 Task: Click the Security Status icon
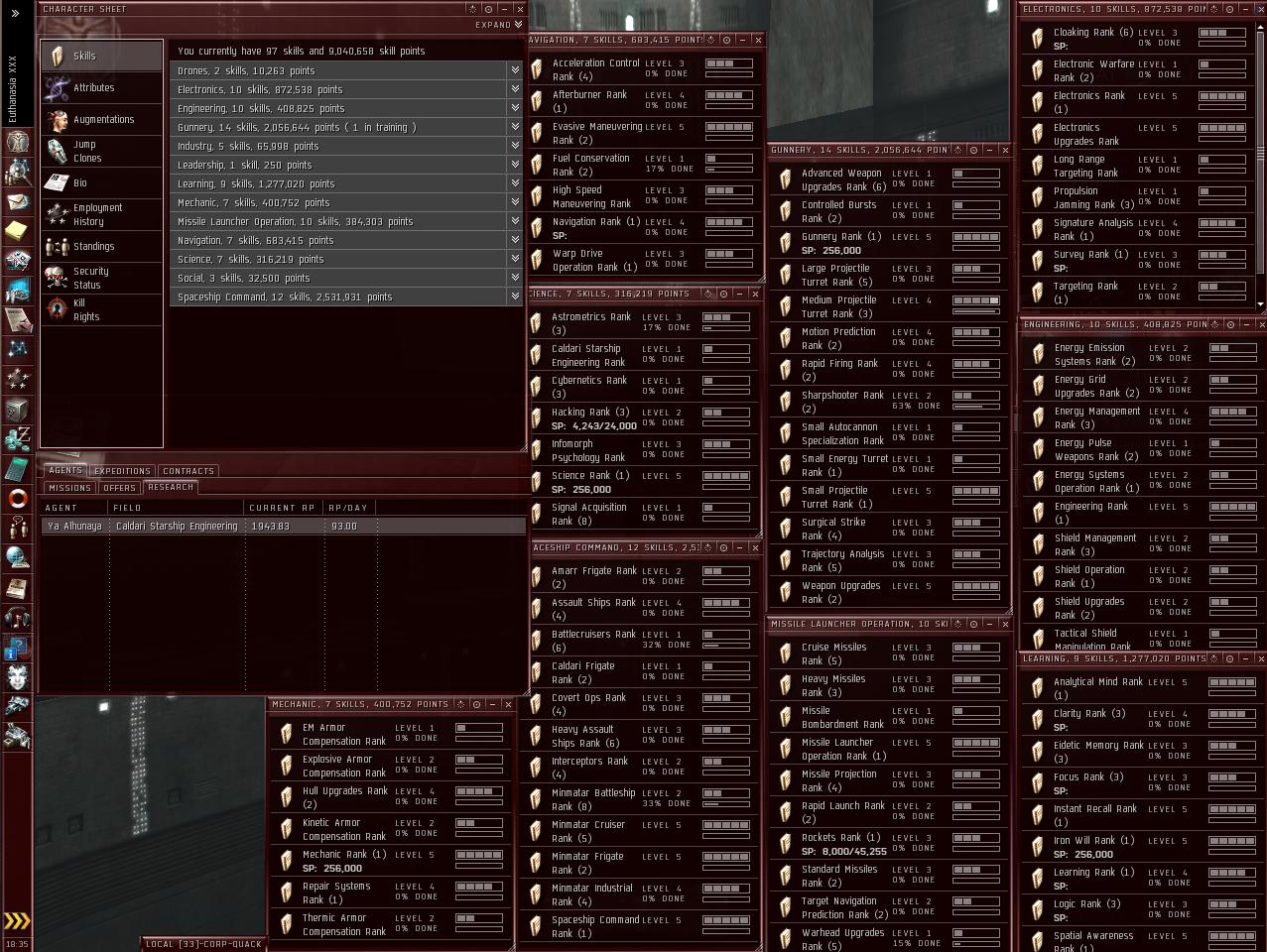pyautogui.click(x=58, y=278)
